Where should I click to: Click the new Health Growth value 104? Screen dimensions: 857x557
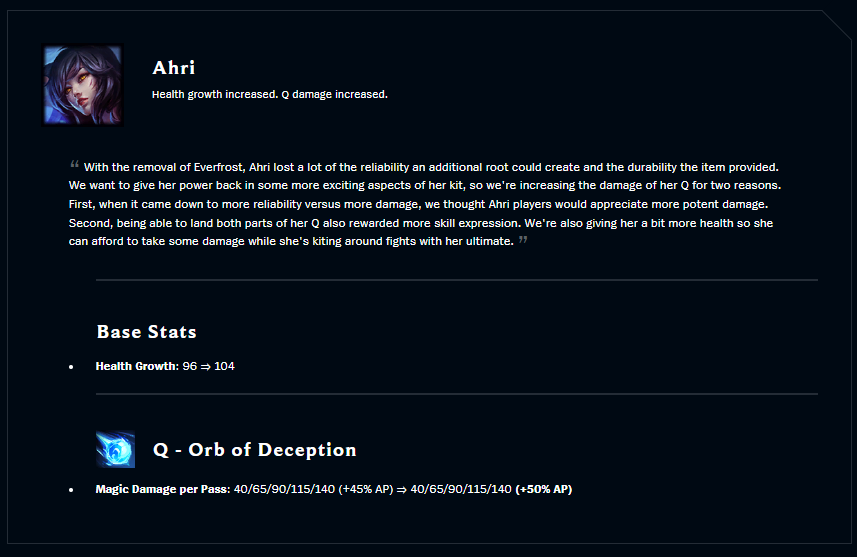tap(224, 366)
